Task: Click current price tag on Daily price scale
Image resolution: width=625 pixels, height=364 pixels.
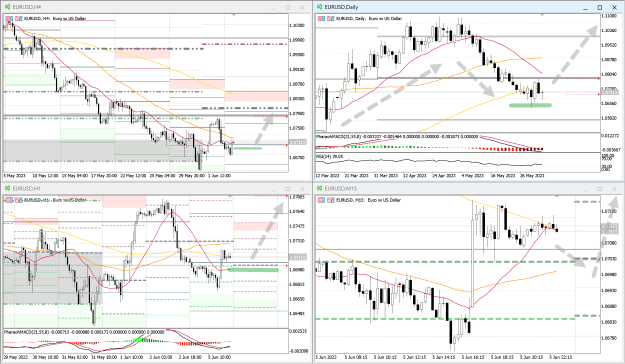Action: coord(609,92)
